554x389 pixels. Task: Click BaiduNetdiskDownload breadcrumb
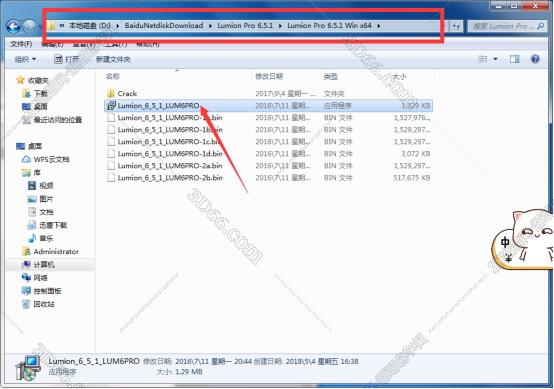pyautogui.click(x=164, y=25)
